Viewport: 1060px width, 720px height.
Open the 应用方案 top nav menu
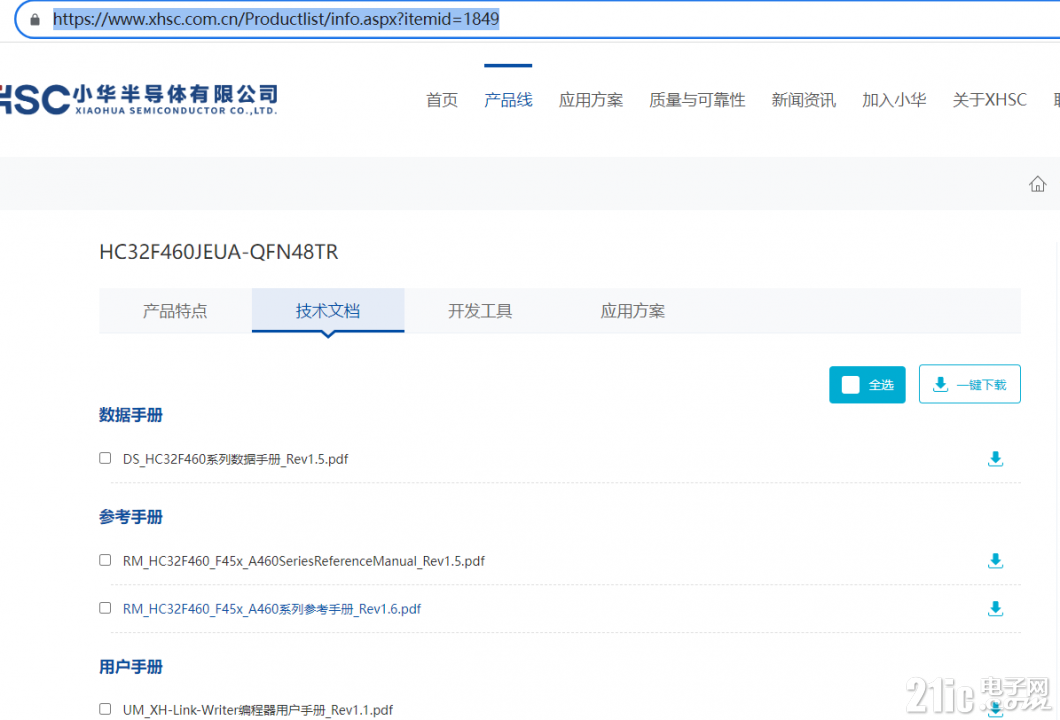point(591,100)
